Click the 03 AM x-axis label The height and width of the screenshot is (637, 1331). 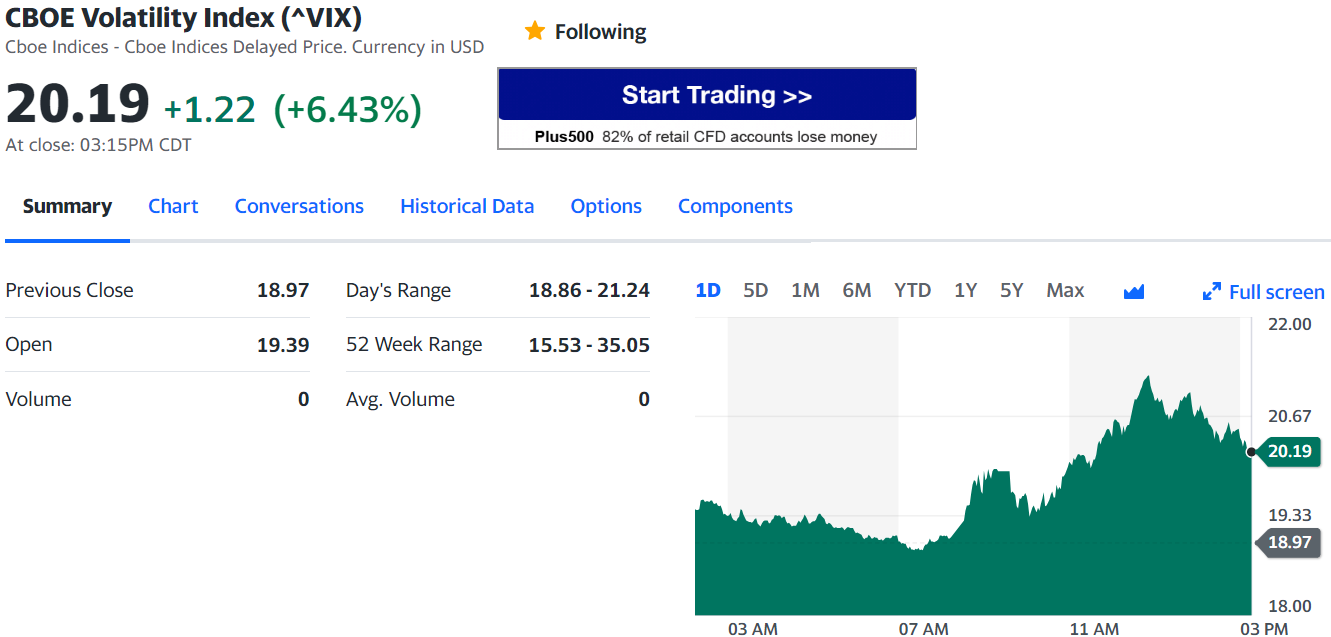(x=753, y=629)
